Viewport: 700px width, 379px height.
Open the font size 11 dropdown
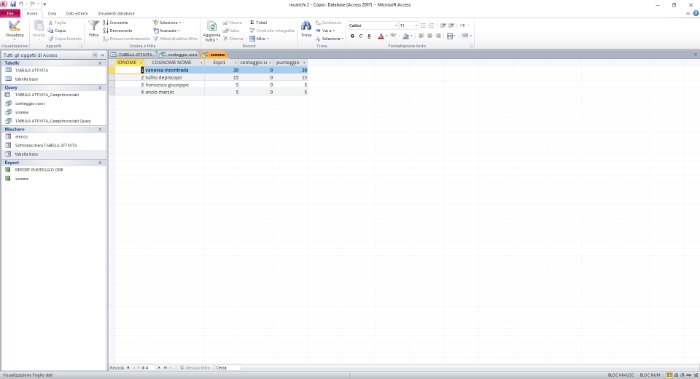point(416,25)
